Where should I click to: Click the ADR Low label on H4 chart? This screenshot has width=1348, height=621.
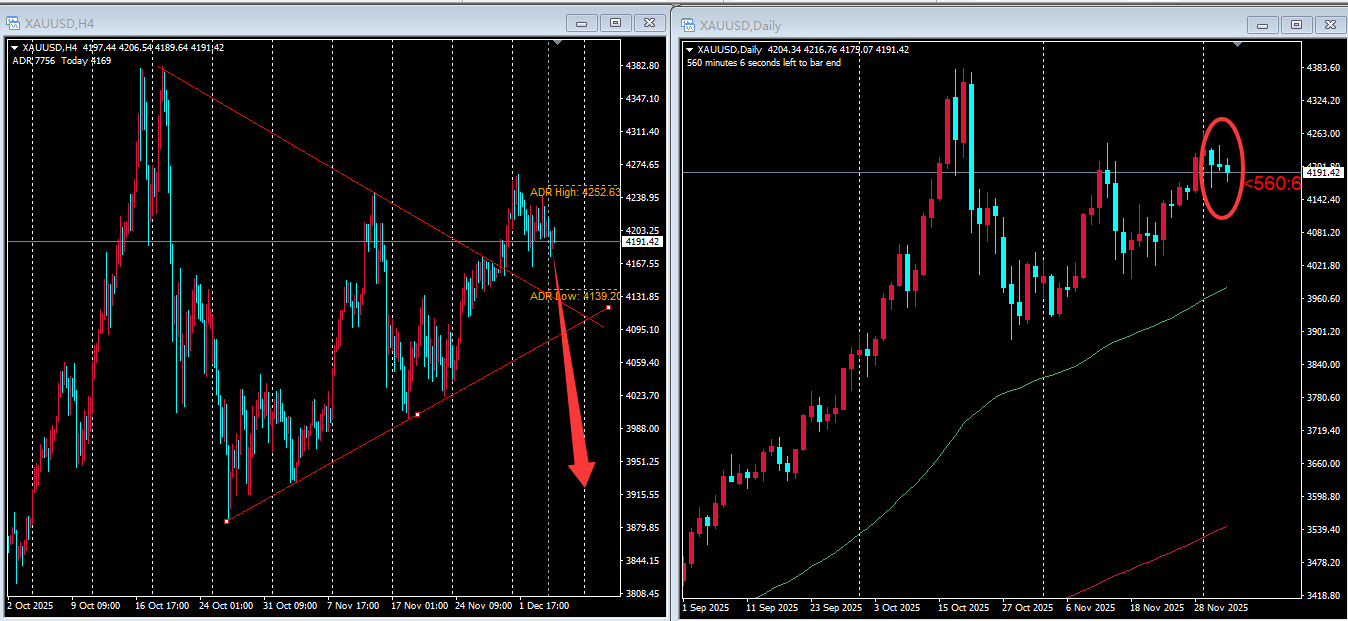(575, 296)
